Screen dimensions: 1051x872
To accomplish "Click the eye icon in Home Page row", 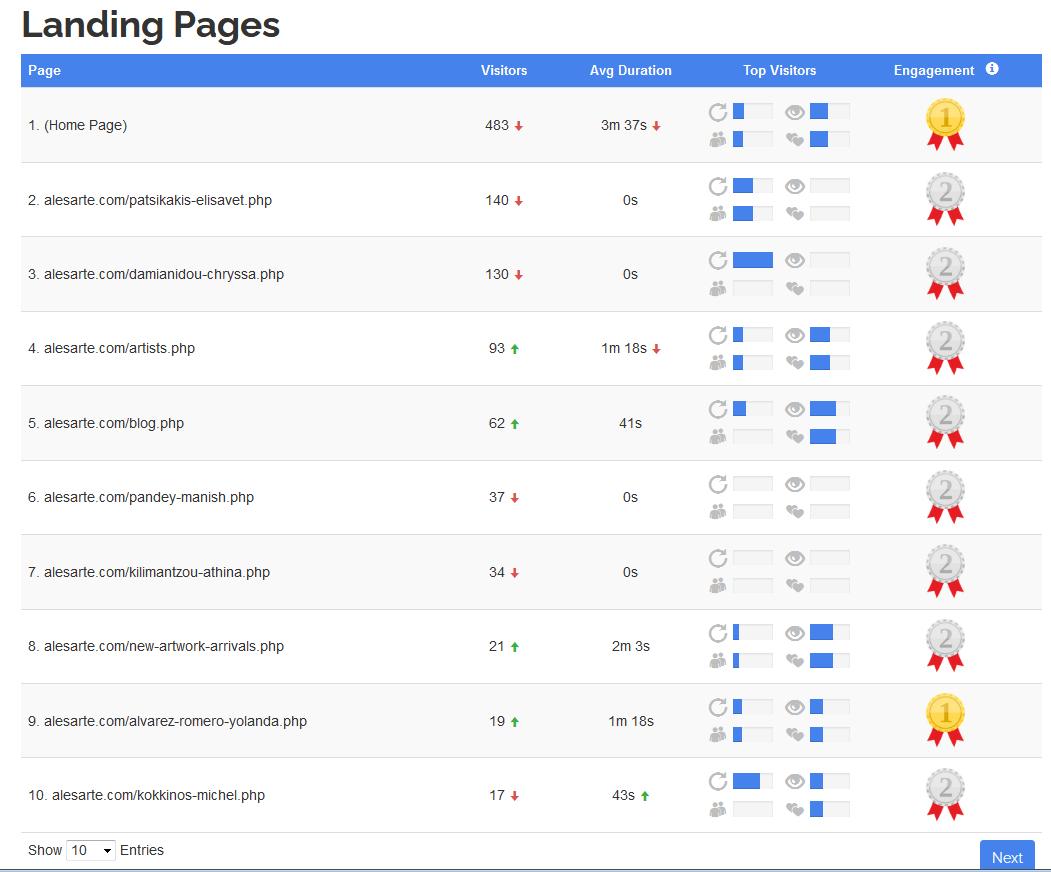I will [x=795, y=112].
